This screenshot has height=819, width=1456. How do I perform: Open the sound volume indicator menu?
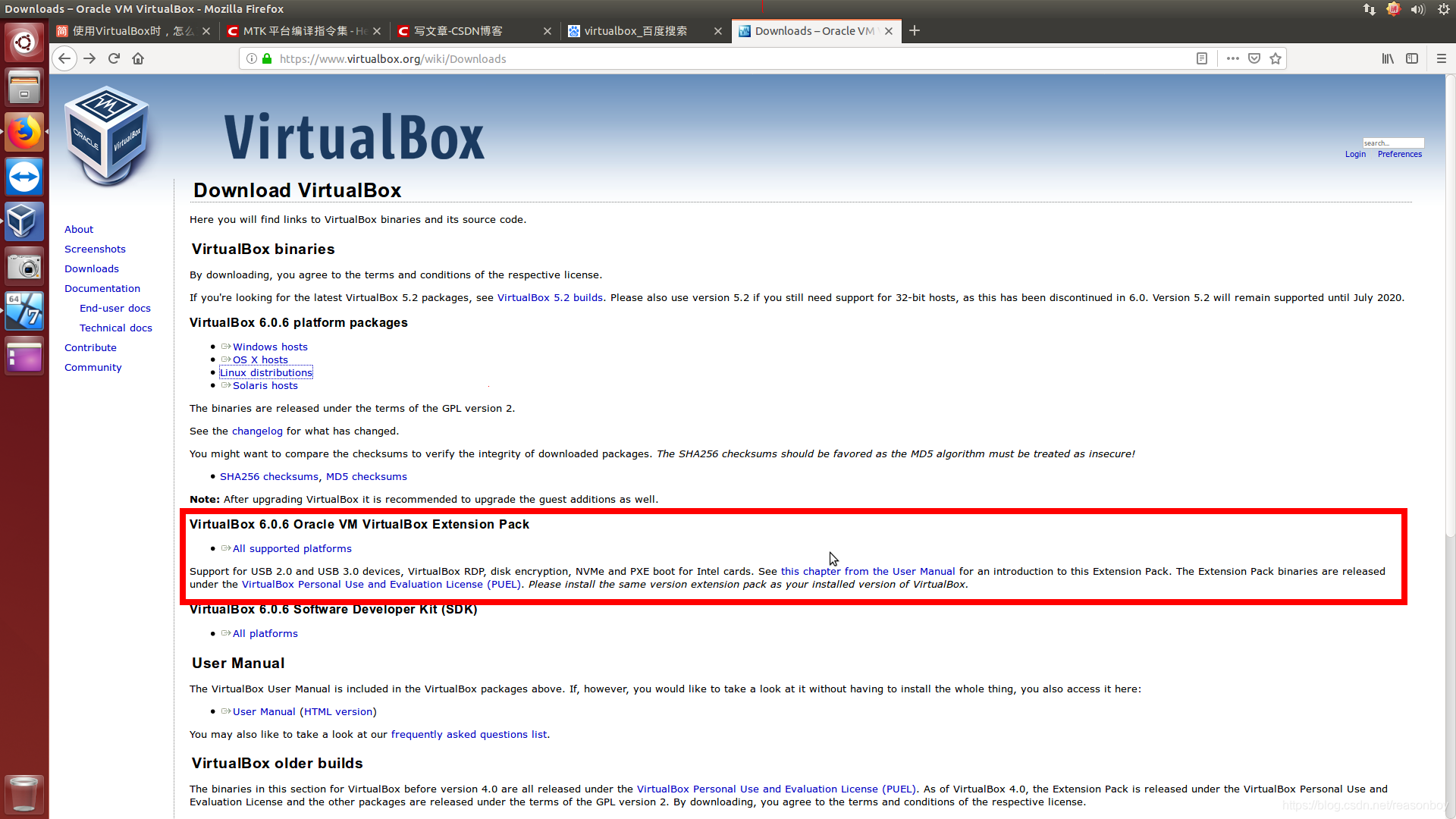click(1417, 9)
